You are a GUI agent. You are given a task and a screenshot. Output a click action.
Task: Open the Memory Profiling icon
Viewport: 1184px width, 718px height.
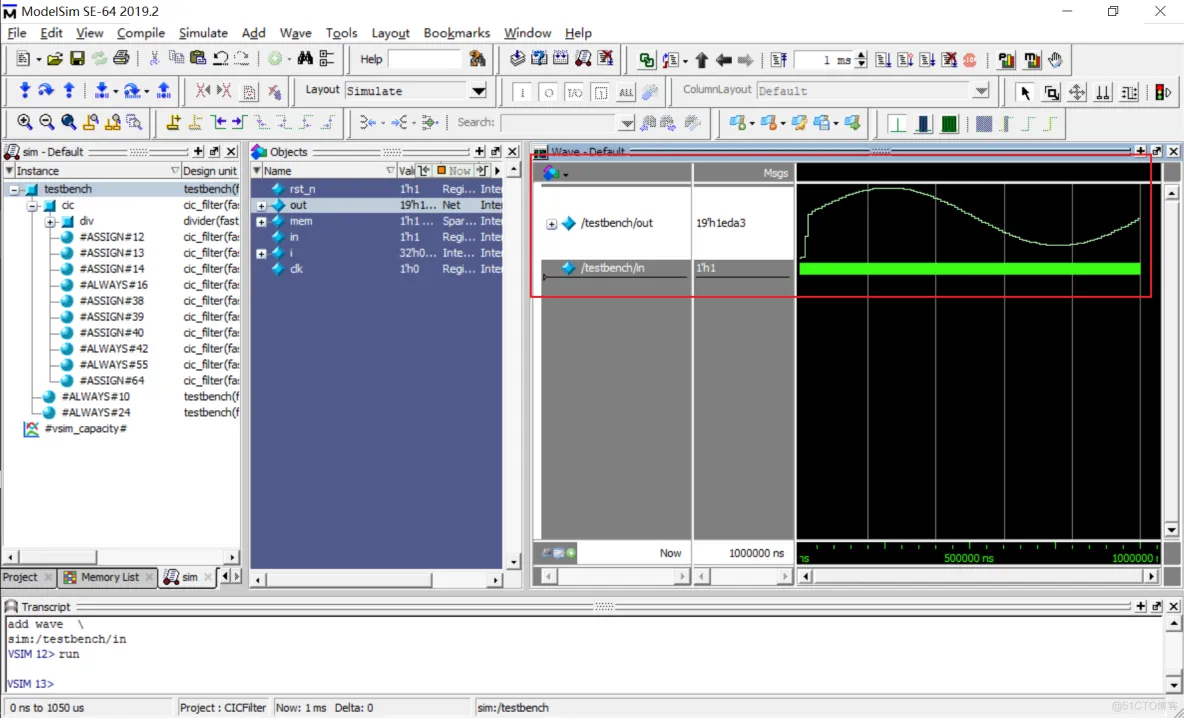[x=1030, y=60]
